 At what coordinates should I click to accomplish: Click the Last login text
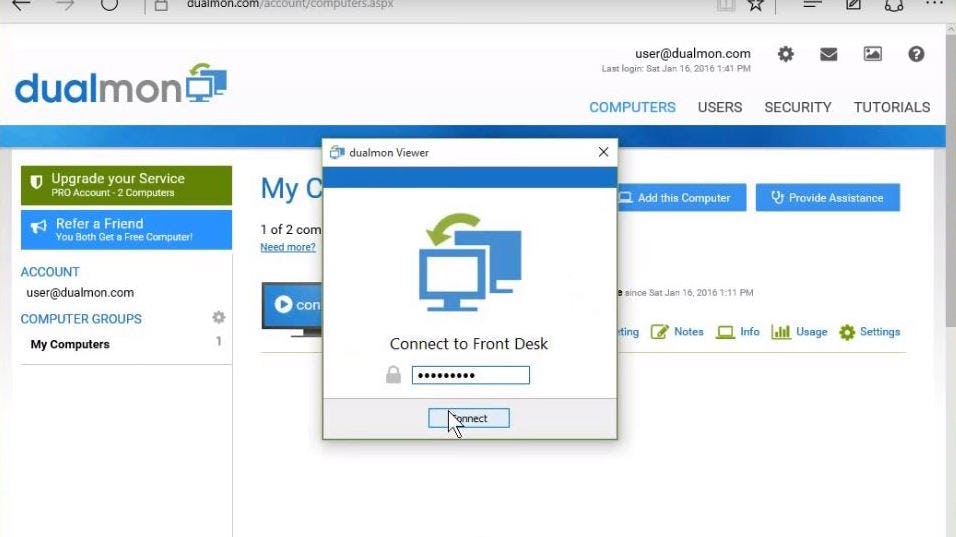pos(676,68)
